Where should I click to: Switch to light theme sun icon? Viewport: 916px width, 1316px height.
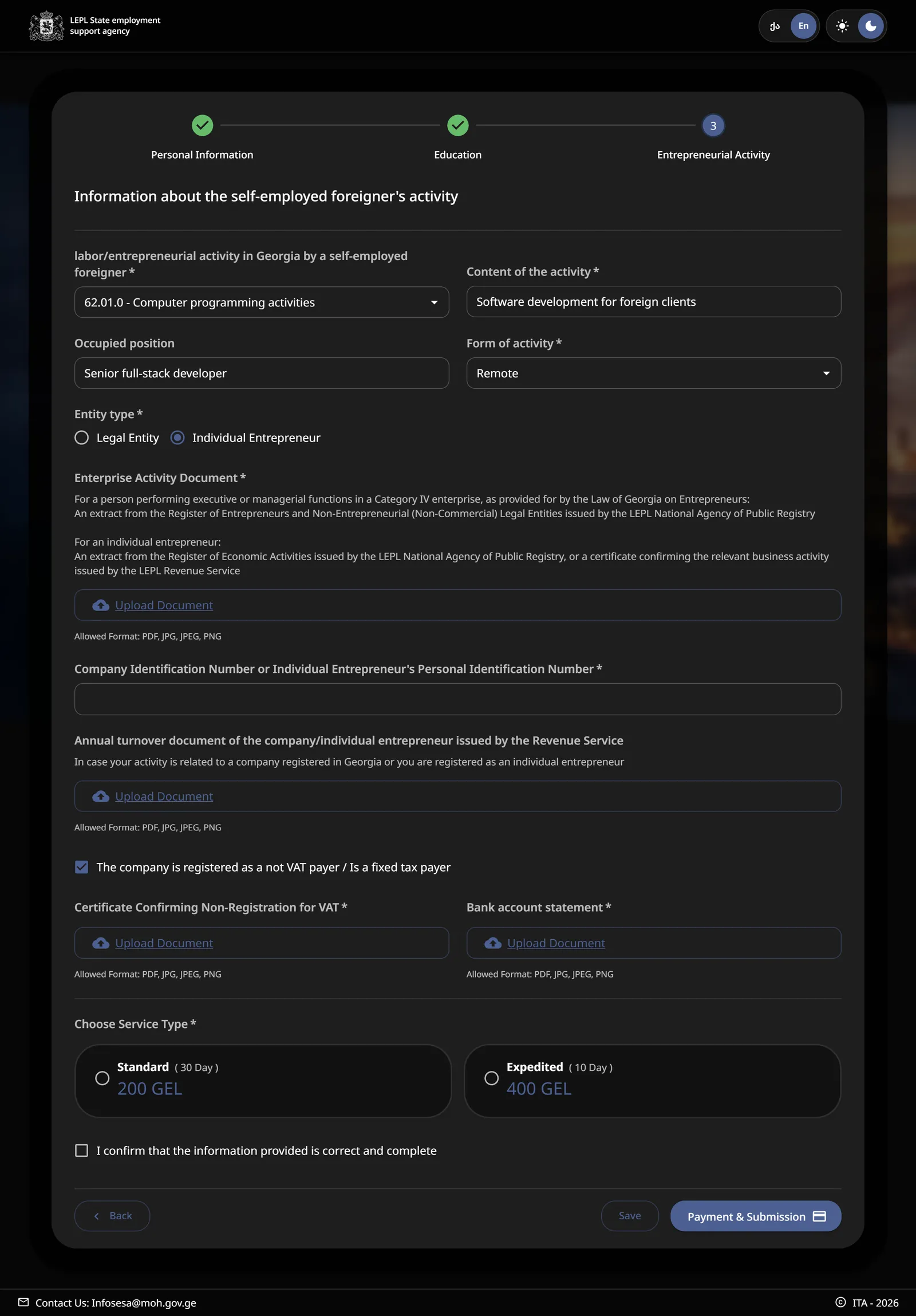click(x=842, y=26)
